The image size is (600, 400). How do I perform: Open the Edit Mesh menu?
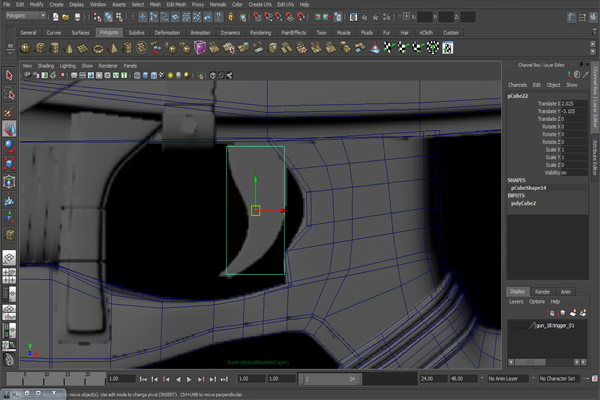click(176, 5)
